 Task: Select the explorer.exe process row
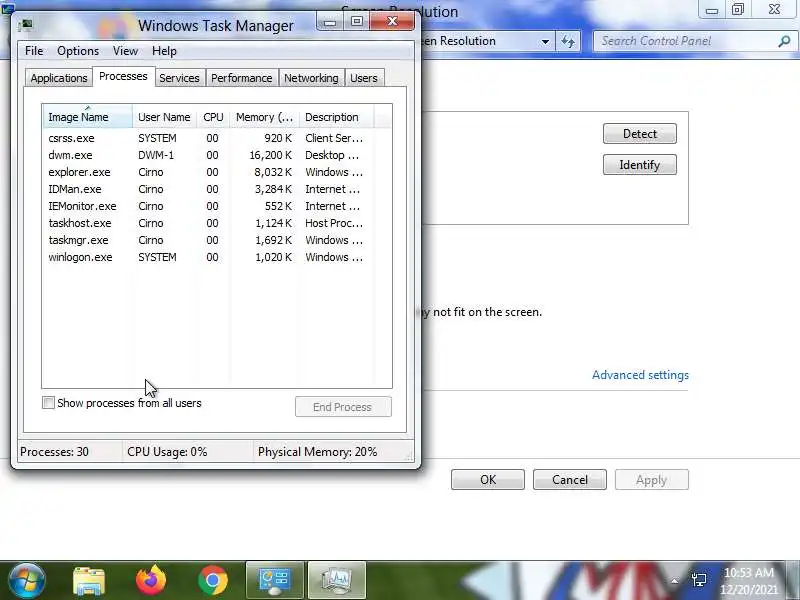click(208, 172)
